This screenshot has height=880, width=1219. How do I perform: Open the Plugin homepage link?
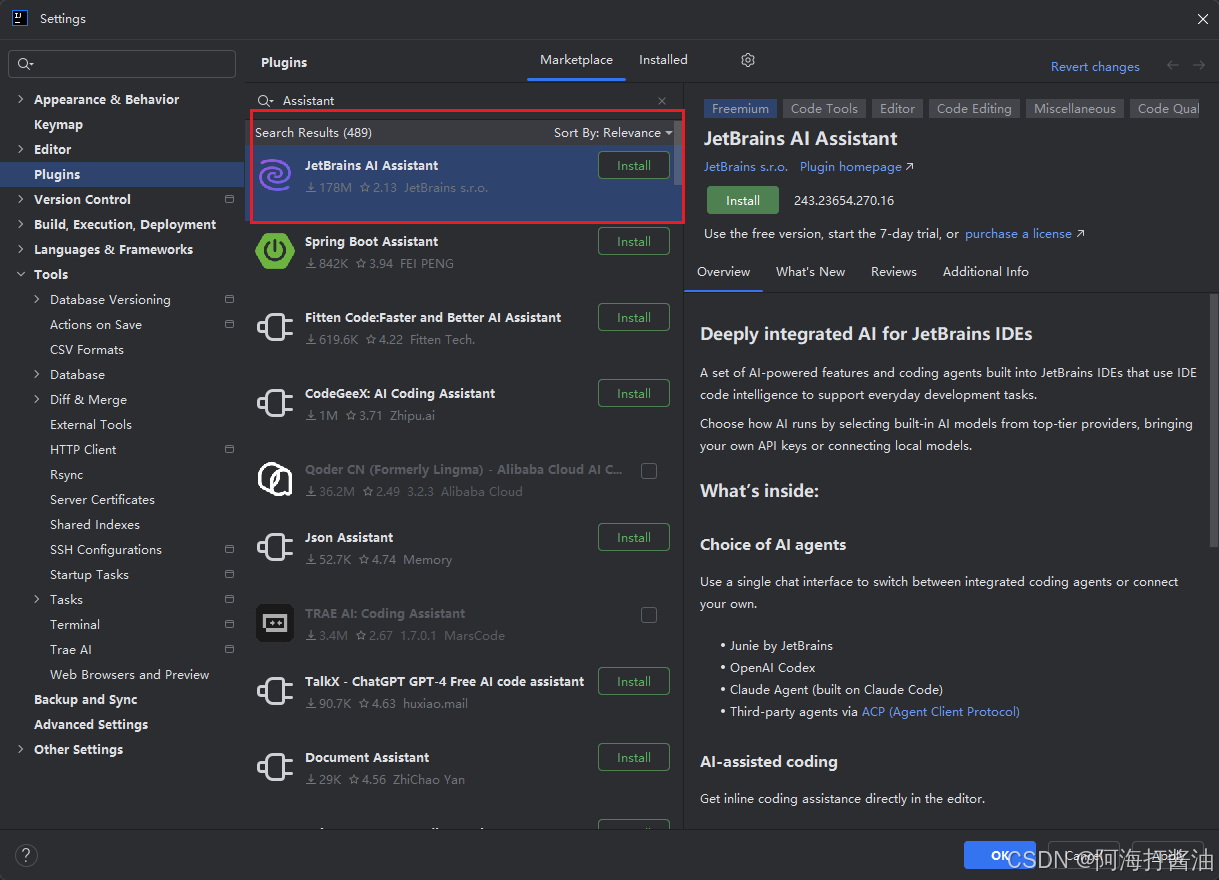coord(857,167)
